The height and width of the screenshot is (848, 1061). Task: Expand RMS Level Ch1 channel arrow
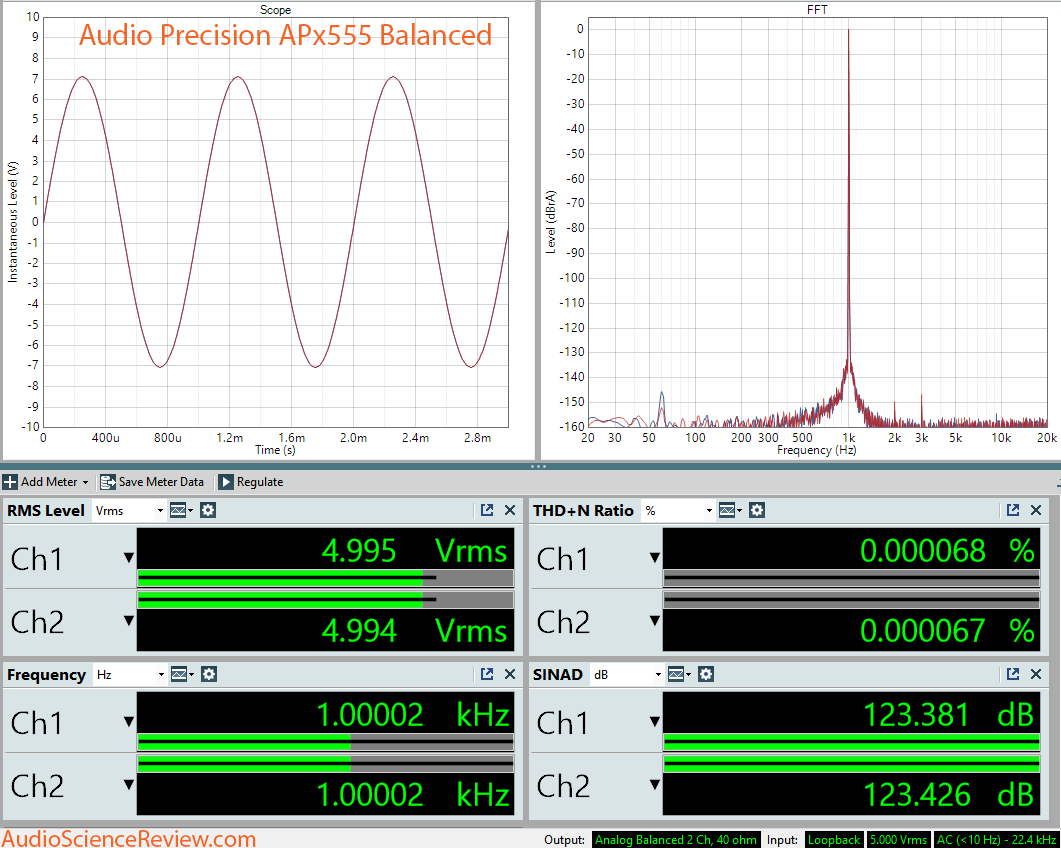tap(129, 558)
